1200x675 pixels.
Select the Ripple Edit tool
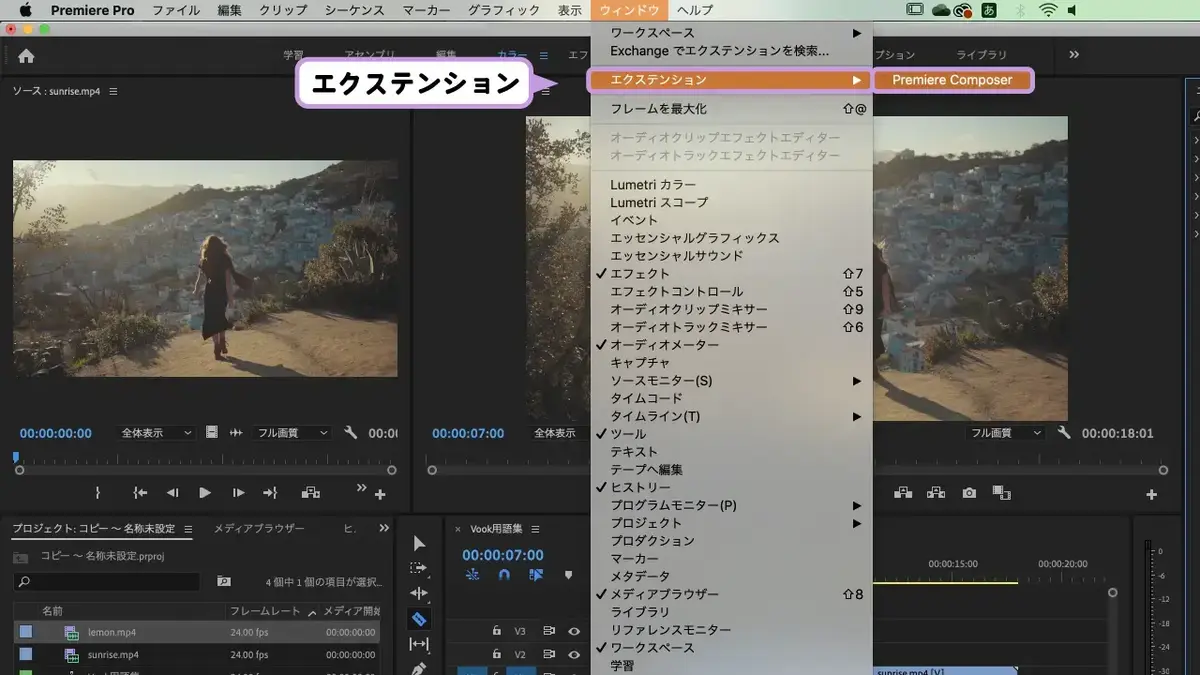point(419,594)
